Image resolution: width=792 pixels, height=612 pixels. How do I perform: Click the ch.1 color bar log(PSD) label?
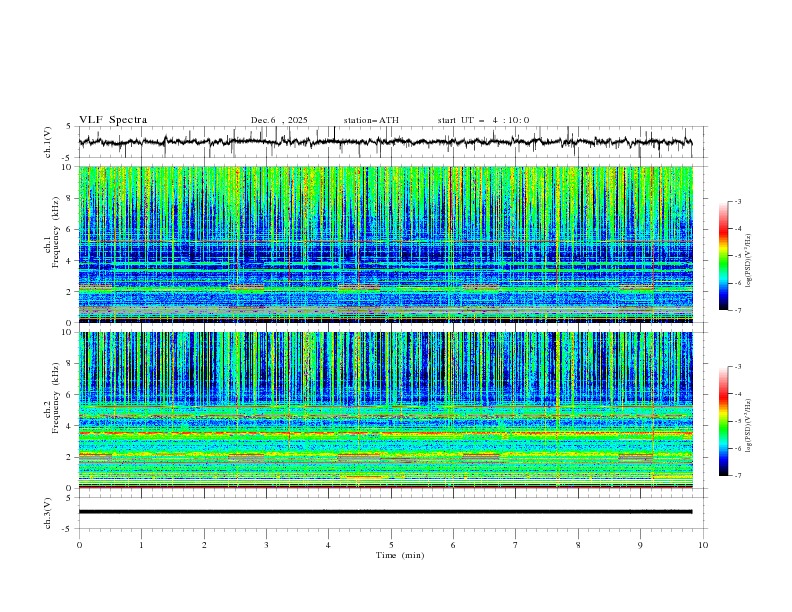(749, 256)
